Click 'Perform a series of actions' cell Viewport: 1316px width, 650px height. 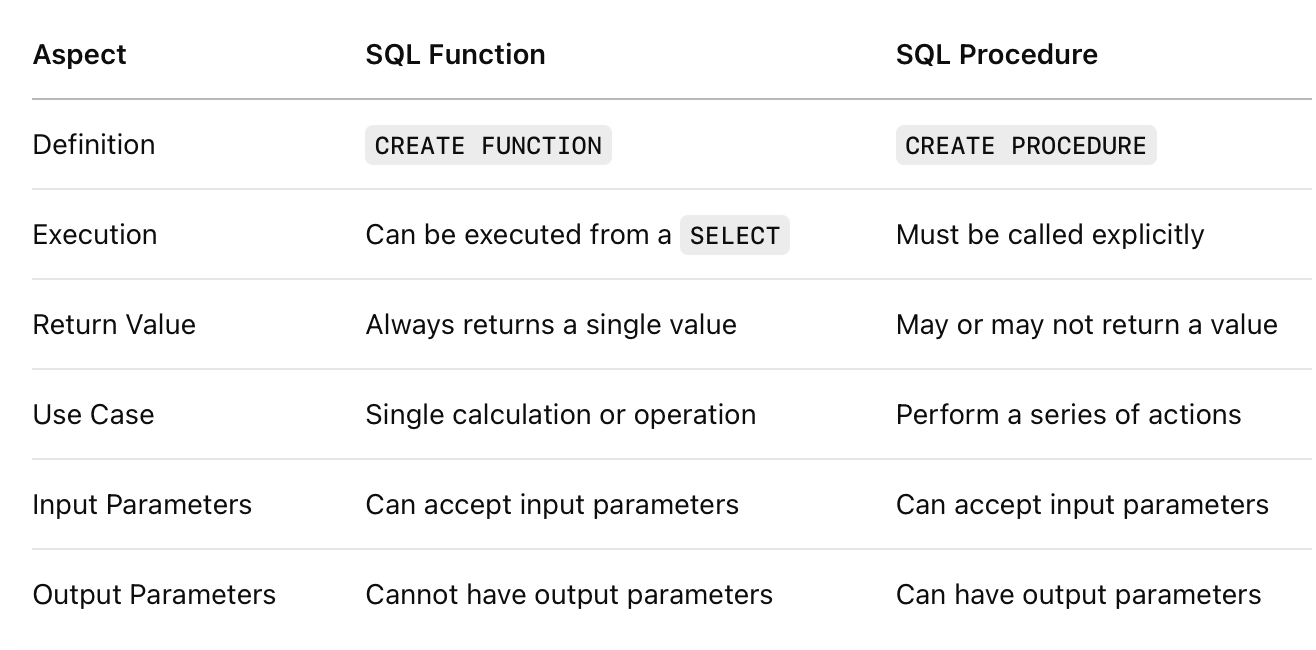1069,415
